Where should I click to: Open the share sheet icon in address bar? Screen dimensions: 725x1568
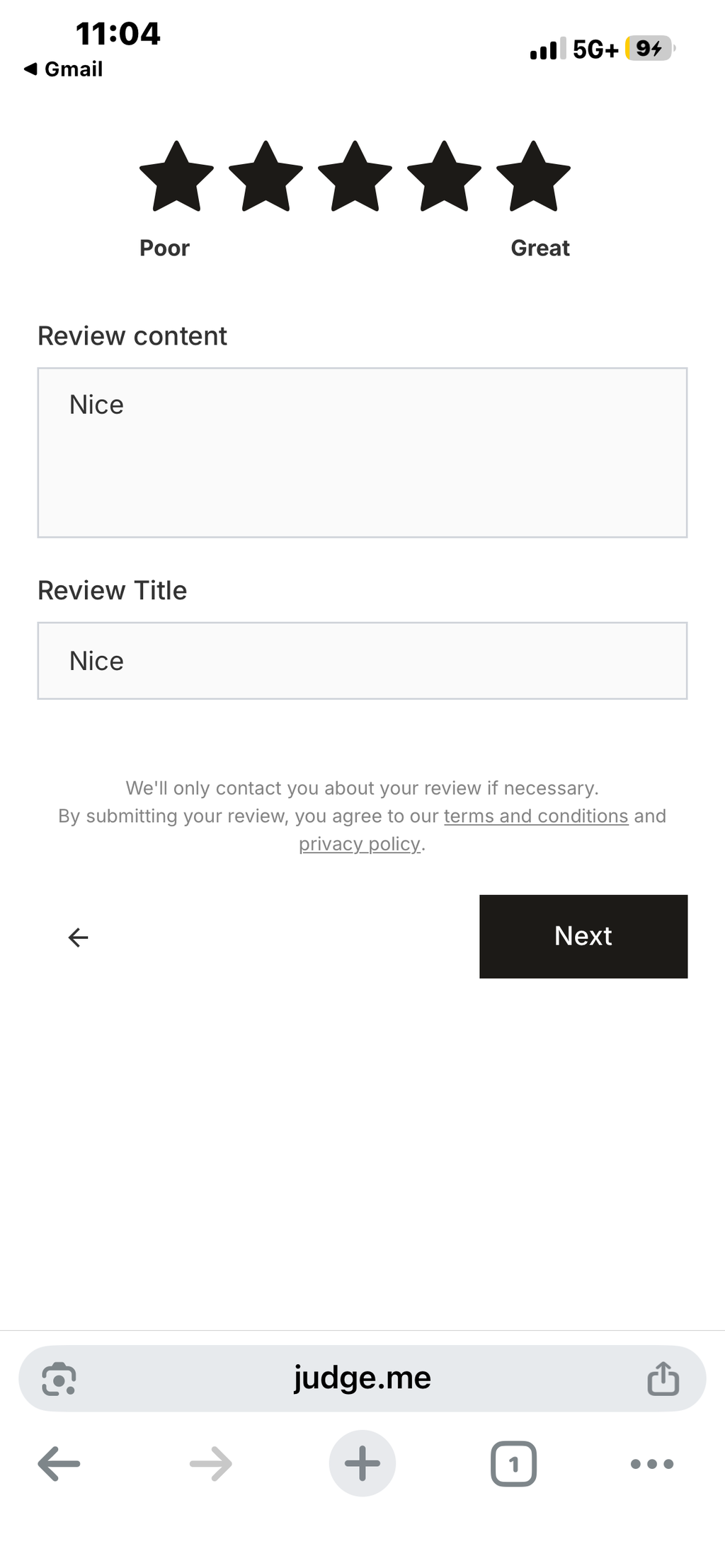(663, 1378)
